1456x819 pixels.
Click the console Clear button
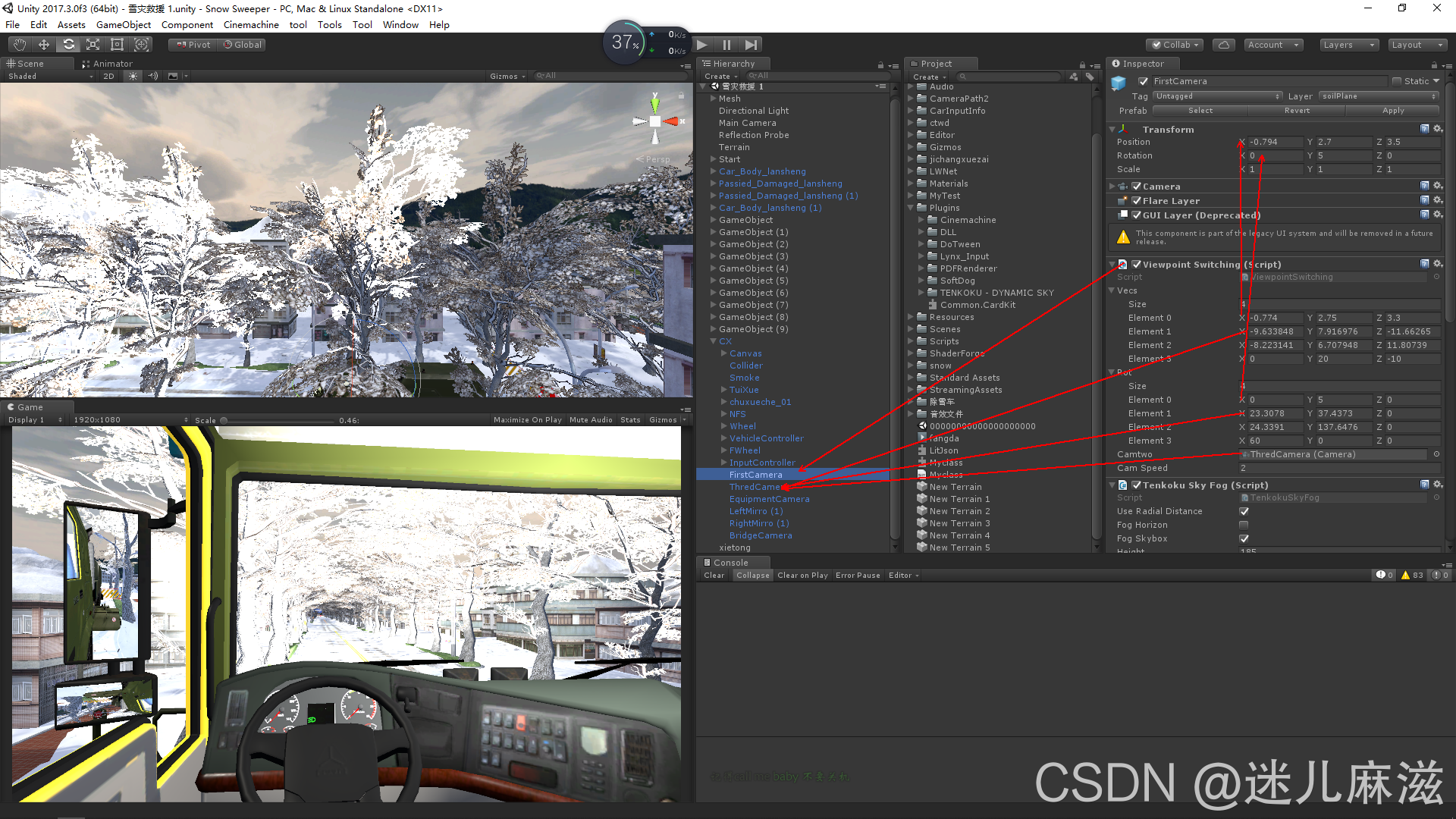click(714, 576)
